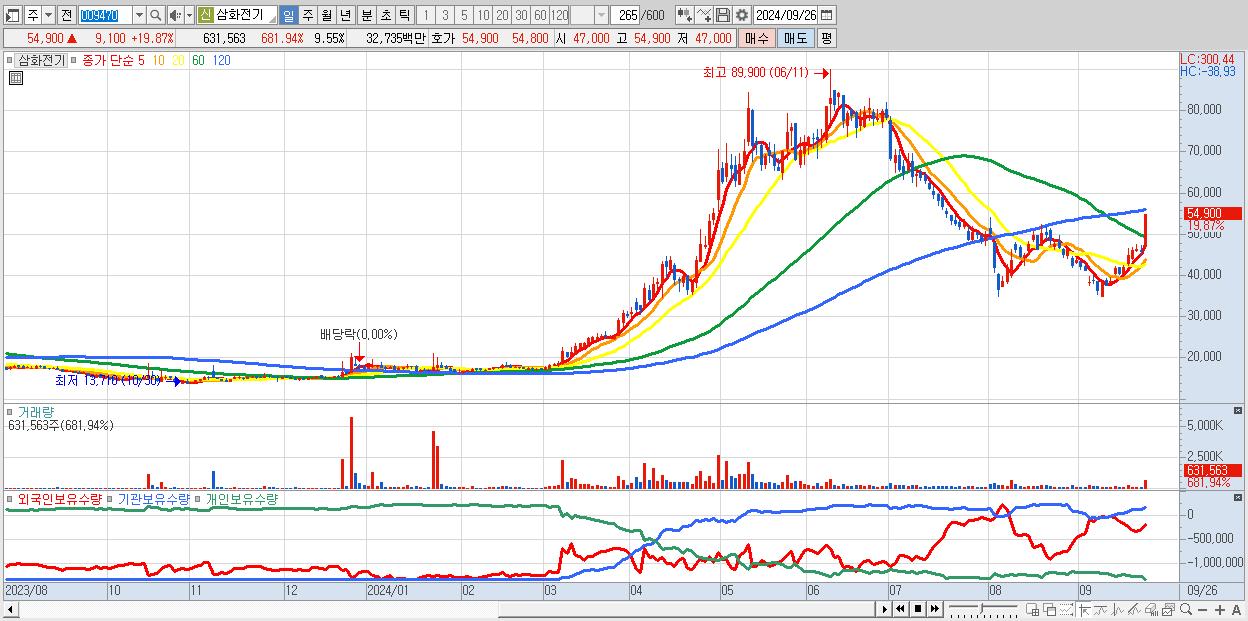
Task: Select interval 30 button
Action: click(x=521, y=15)
